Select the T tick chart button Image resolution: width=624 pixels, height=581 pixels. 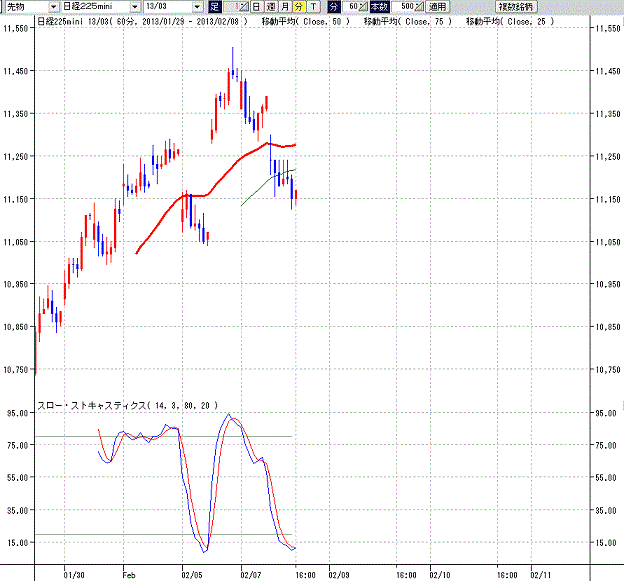[x=313, y=7]
